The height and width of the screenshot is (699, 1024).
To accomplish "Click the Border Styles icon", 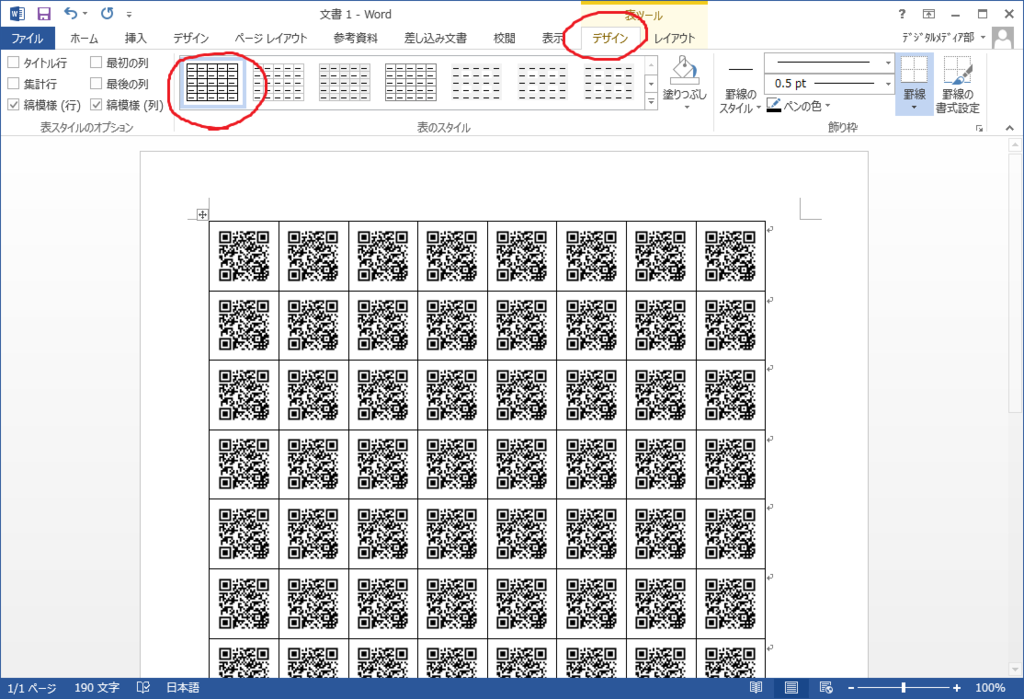I will tap(741, 69).
